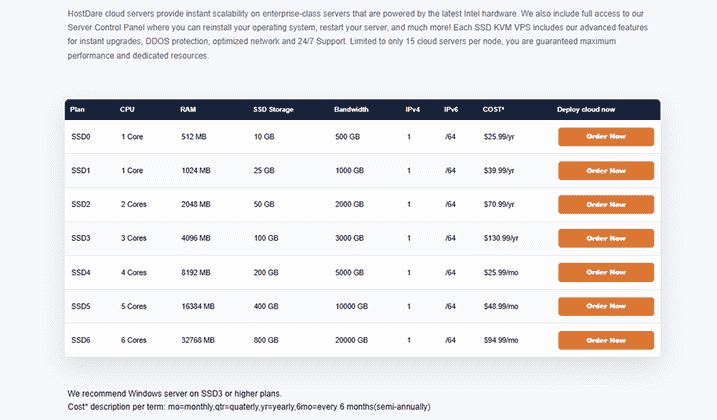Click the $25.99/yr price cell

tap(499, 137)
